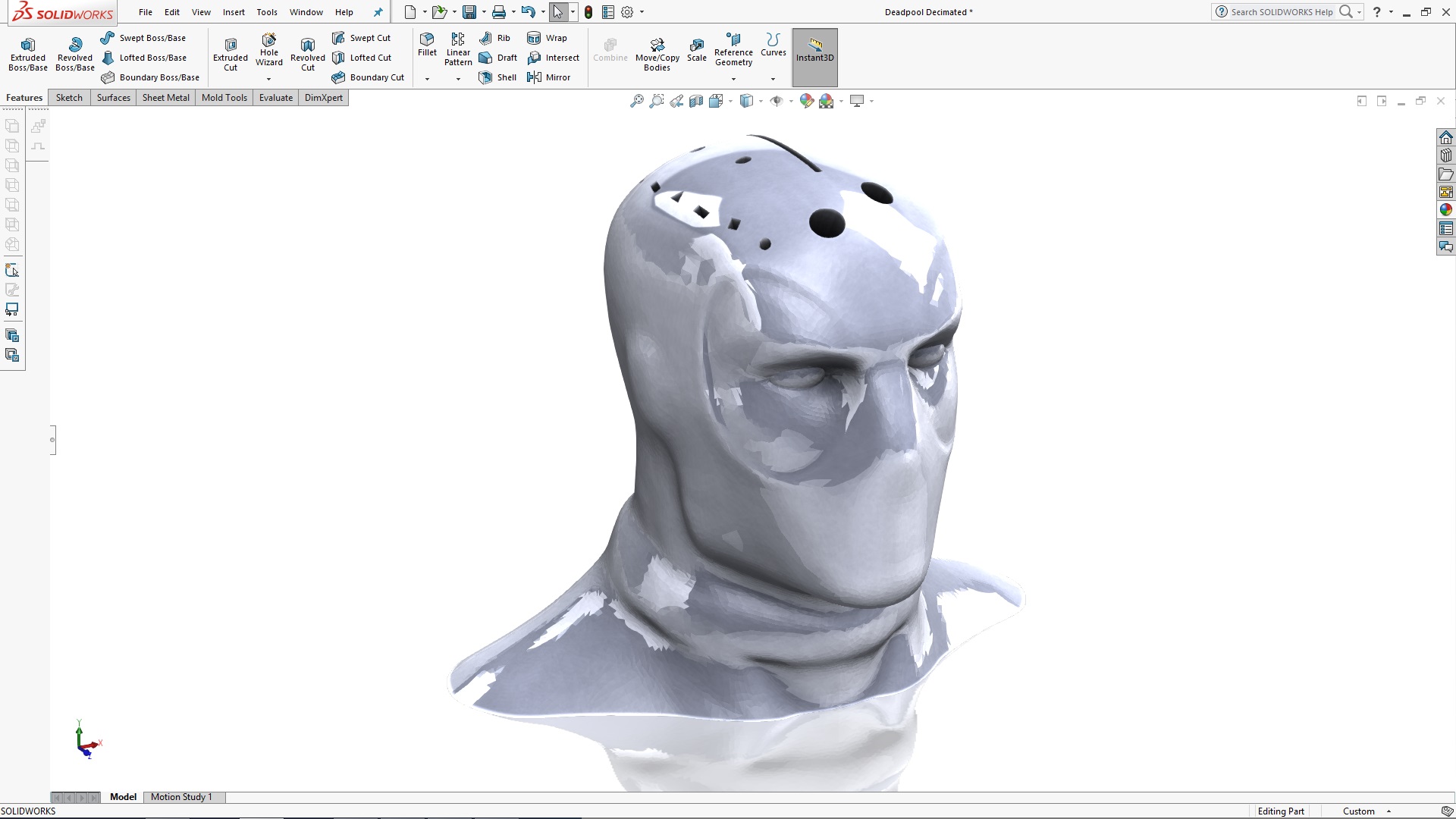Image resolution: width=1456 pixels, height=819 pixels.
Task: Switch to the Mold Tools tab
Action: pos(224,97)
